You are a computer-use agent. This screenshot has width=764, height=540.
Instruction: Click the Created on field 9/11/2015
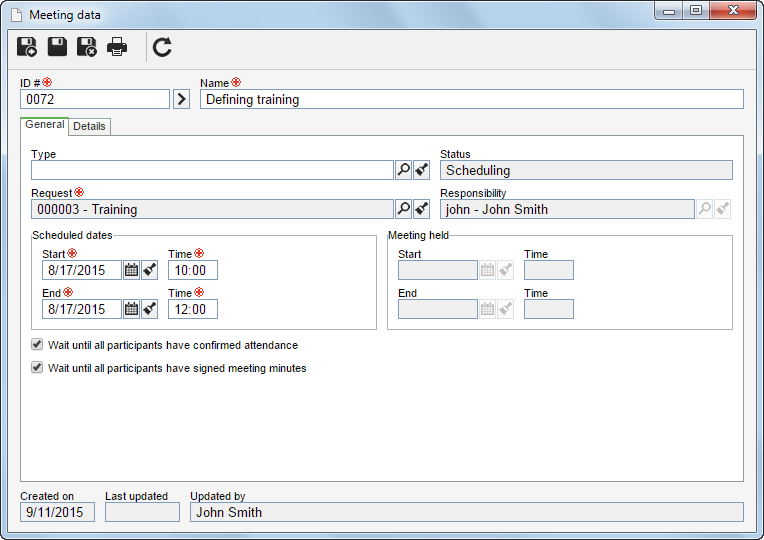pyautogui.click(x=57, y=512)
